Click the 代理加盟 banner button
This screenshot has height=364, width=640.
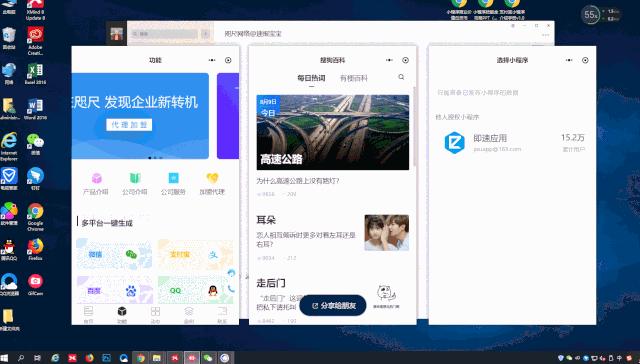pos(129,125)
